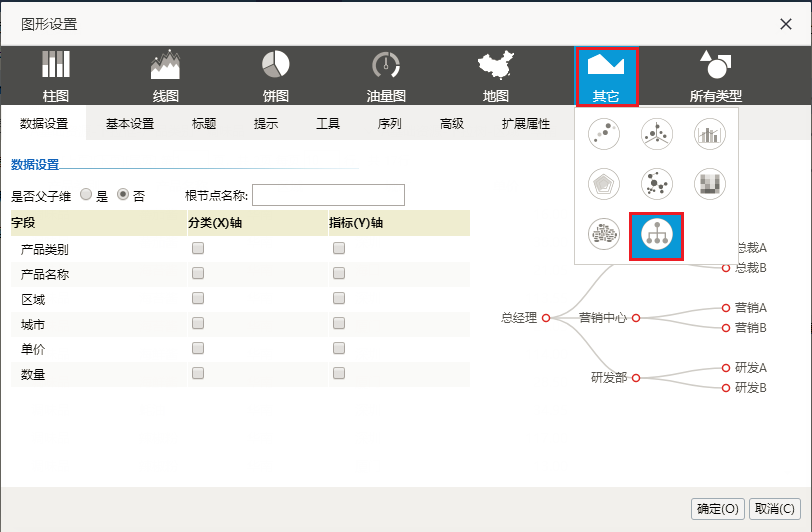Pick the 3D scatter chart icon

(x=657, y=134)
